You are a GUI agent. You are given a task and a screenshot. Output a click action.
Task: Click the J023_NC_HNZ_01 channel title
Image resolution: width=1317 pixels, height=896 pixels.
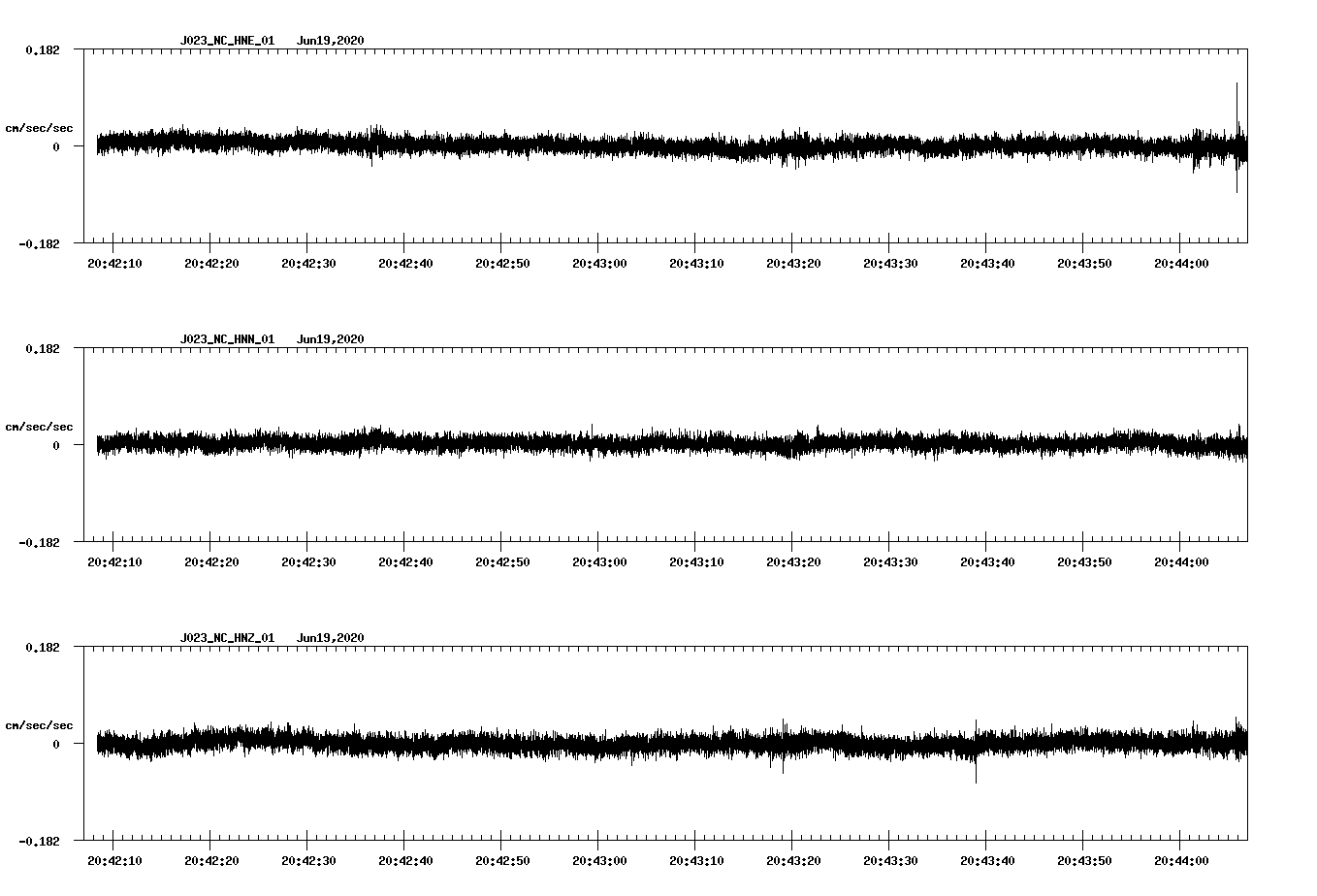pos(227,638)
